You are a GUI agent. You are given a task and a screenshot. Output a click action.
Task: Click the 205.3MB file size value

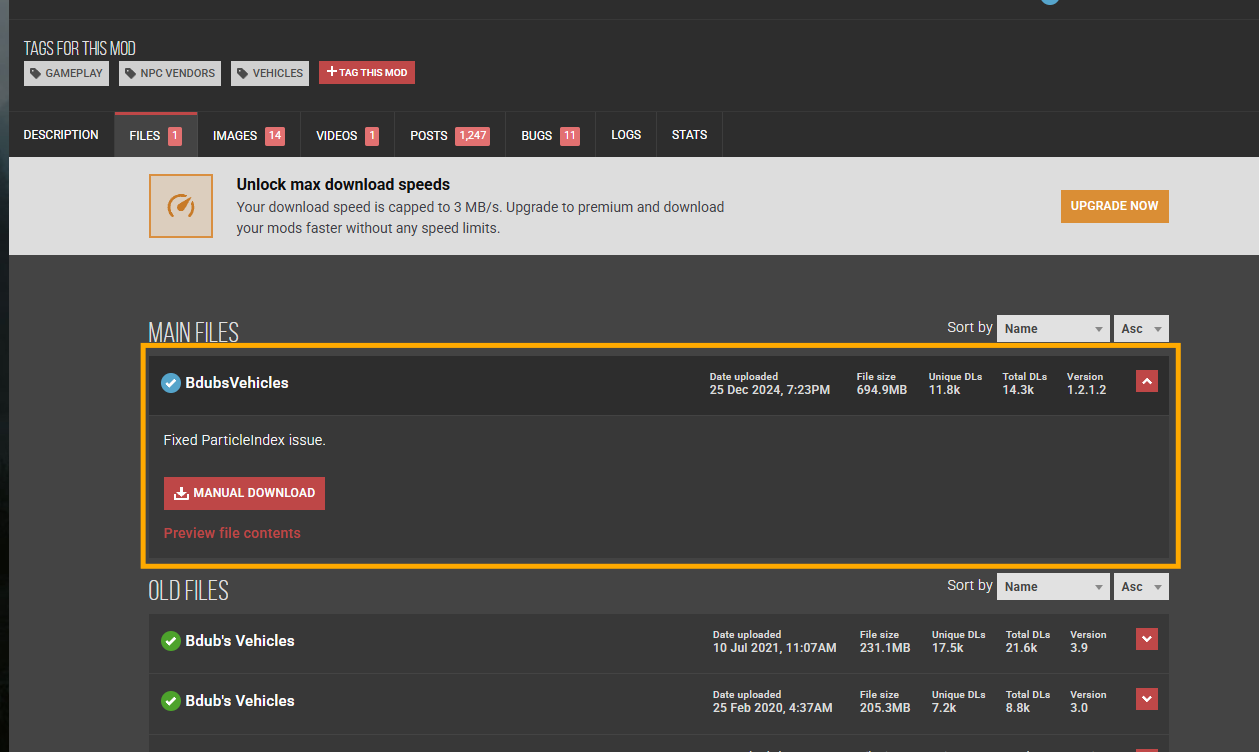coord(885,708)
